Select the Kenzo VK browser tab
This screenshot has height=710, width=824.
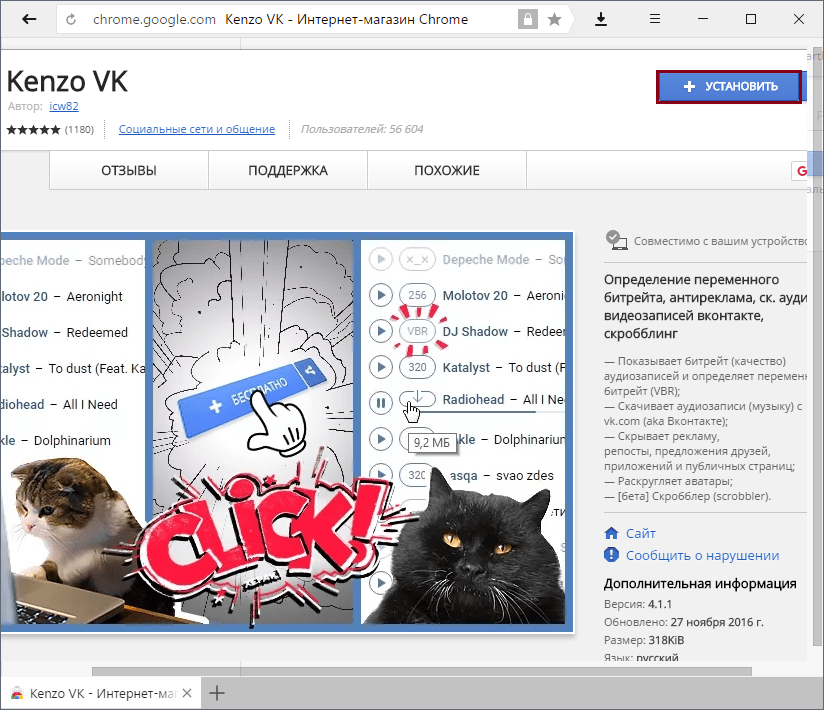click(x=100, y=692)
